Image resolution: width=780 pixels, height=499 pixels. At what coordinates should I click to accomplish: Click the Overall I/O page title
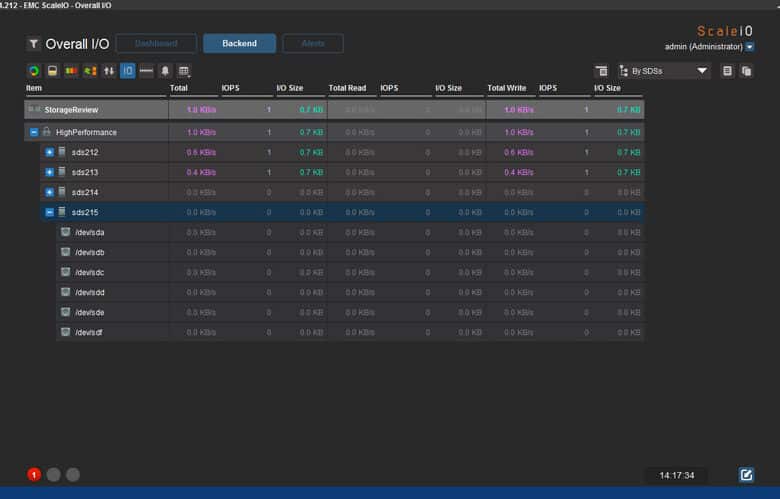(x=77, y=44)
